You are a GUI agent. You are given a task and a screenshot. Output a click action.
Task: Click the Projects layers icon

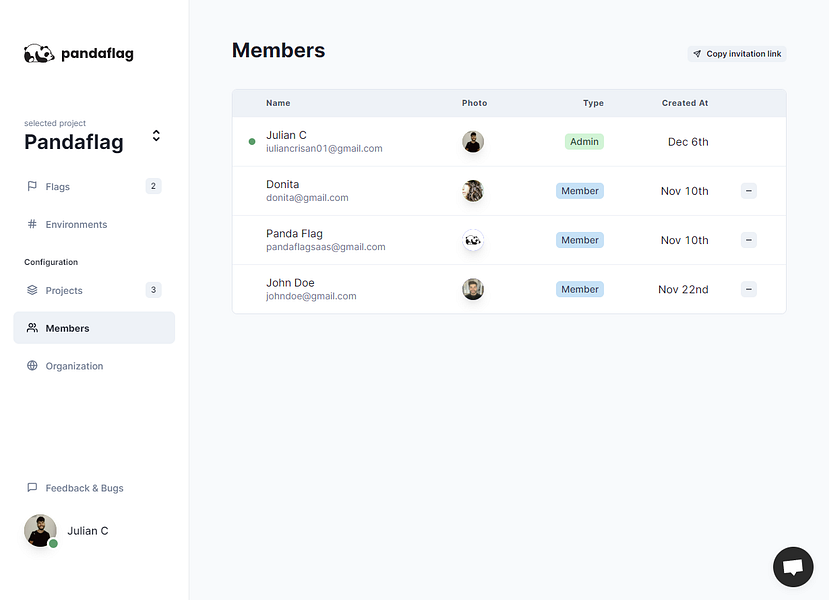tap(32, 290)
